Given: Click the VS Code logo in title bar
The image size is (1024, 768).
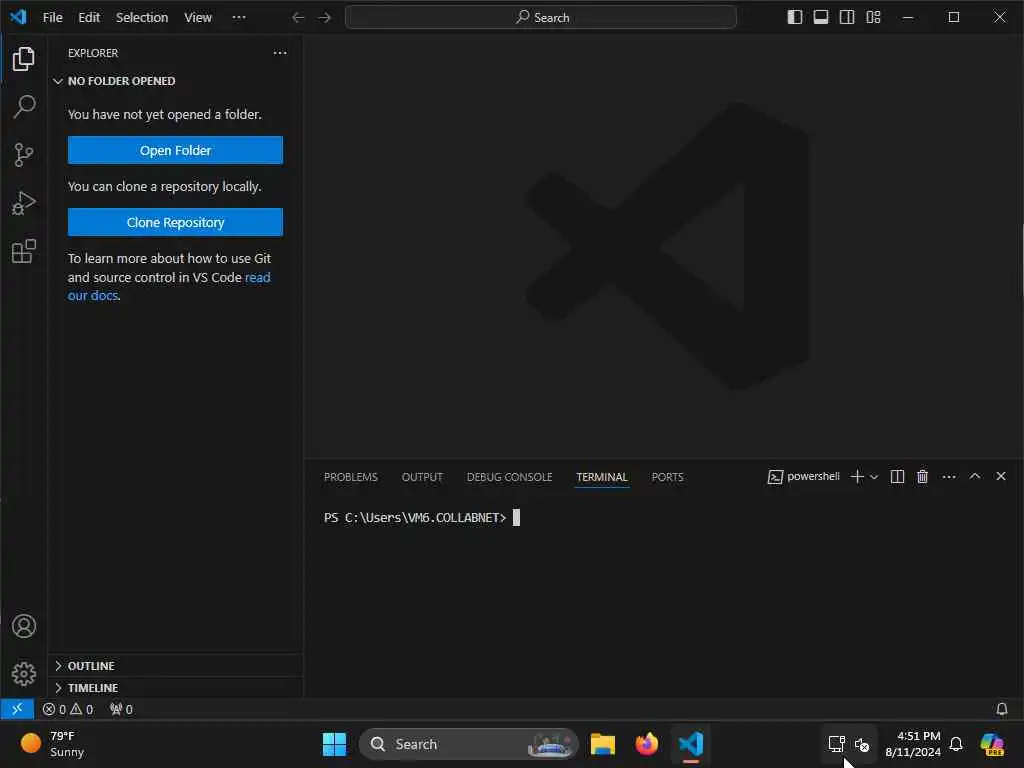Looking at the screenshot, I should [x=18, y=17].
